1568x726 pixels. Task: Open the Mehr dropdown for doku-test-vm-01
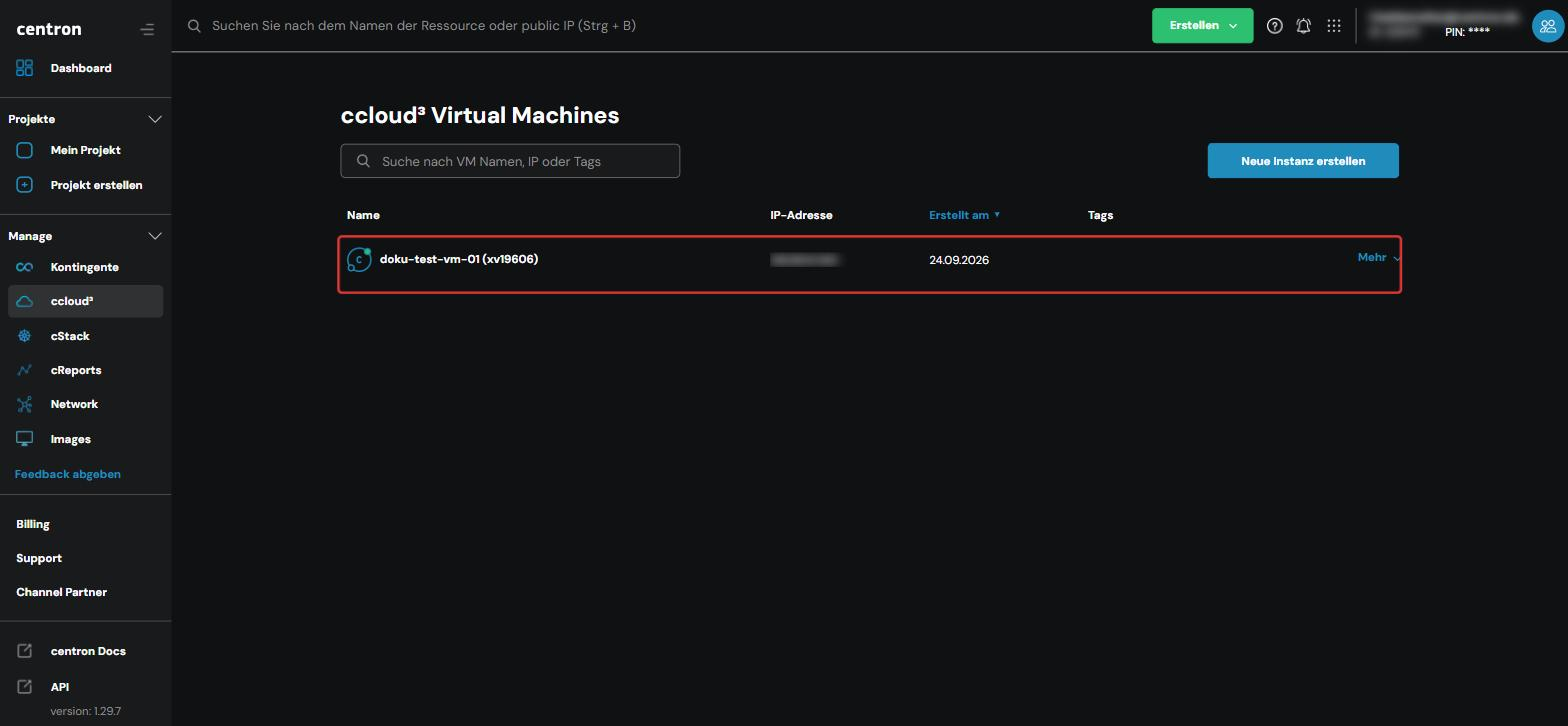1378,258
